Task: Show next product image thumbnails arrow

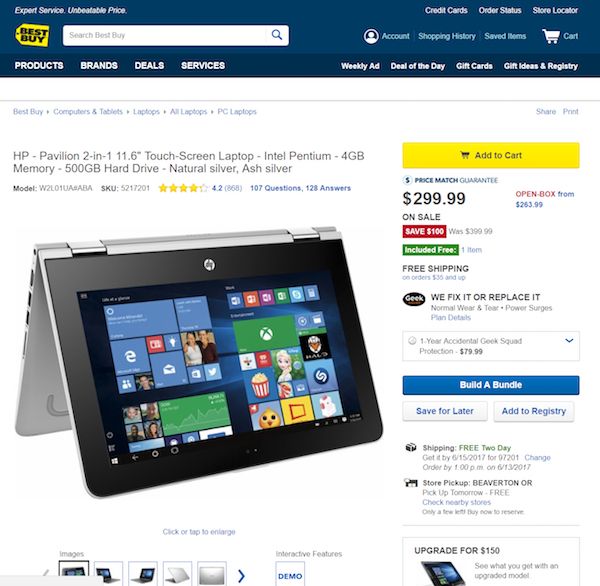Action: [x=241, y=576]
